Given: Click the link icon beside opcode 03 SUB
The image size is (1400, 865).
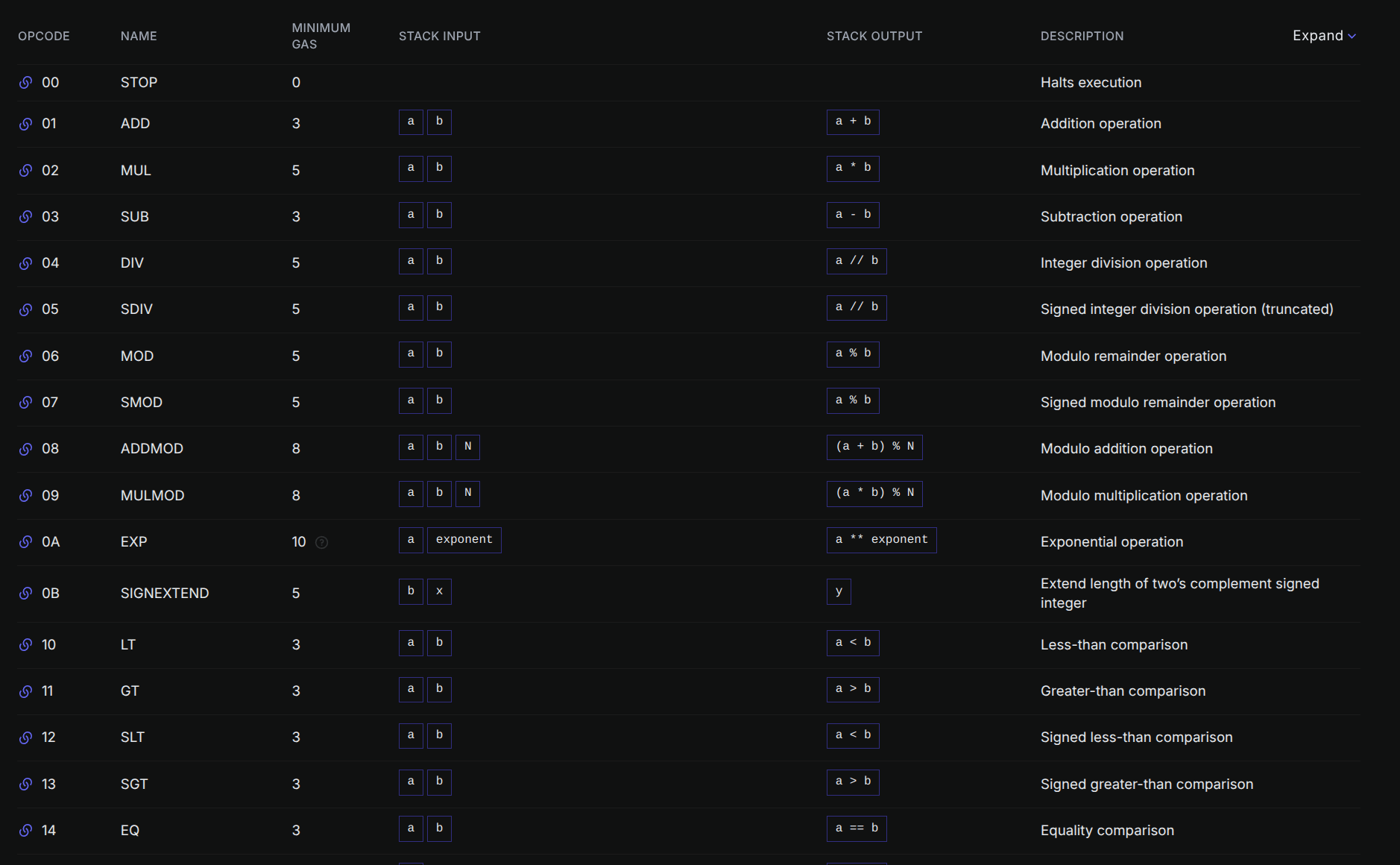Looking at the screenshot, I should tap(25, 217).
